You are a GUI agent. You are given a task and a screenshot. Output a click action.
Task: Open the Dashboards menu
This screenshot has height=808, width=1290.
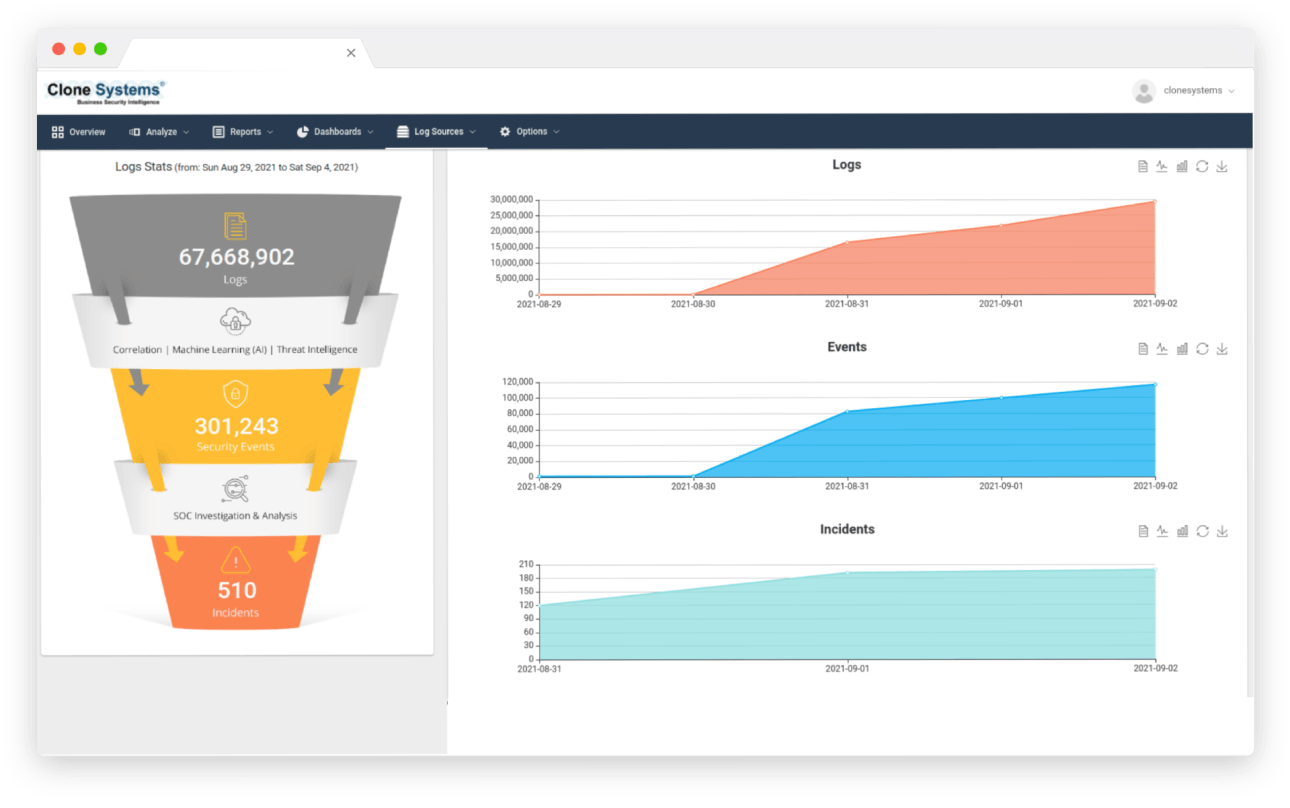[336, 132]
